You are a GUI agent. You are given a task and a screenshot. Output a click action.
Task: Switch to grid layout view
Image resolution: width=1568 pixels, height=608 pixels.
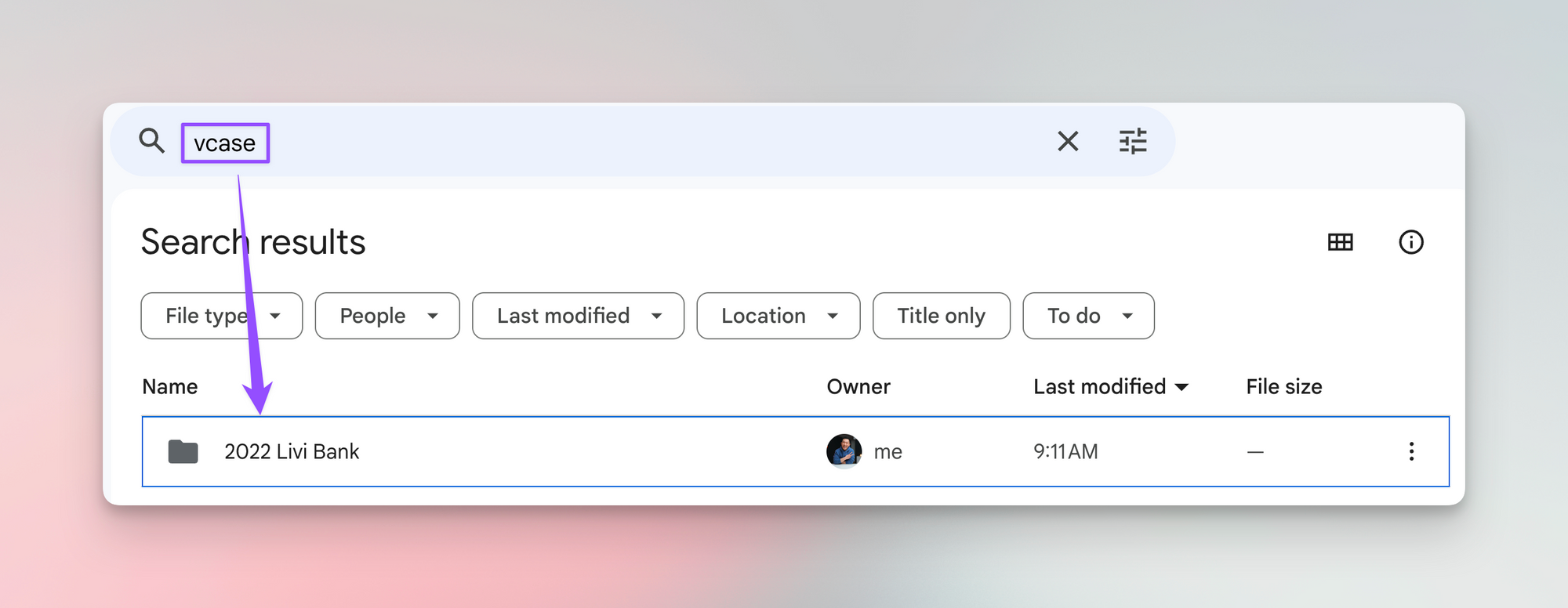point(1340,242)
